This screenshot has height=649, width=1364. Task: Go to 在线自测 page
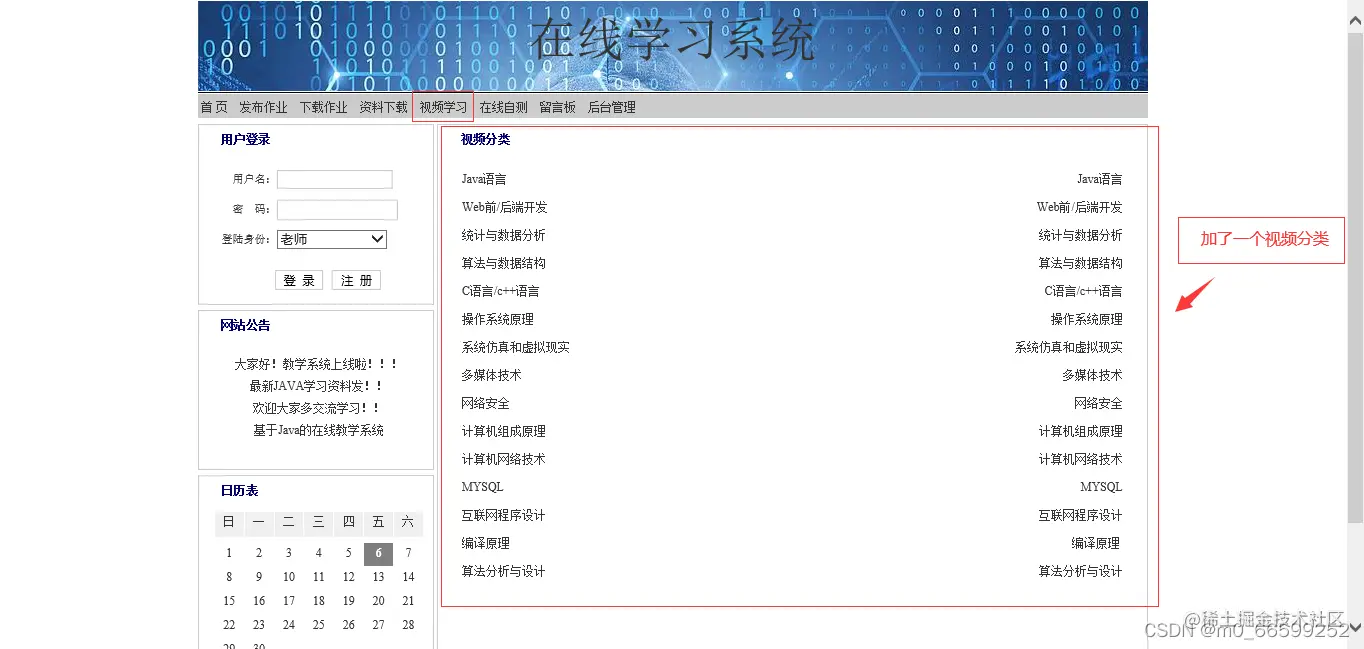tap(504, 106)
